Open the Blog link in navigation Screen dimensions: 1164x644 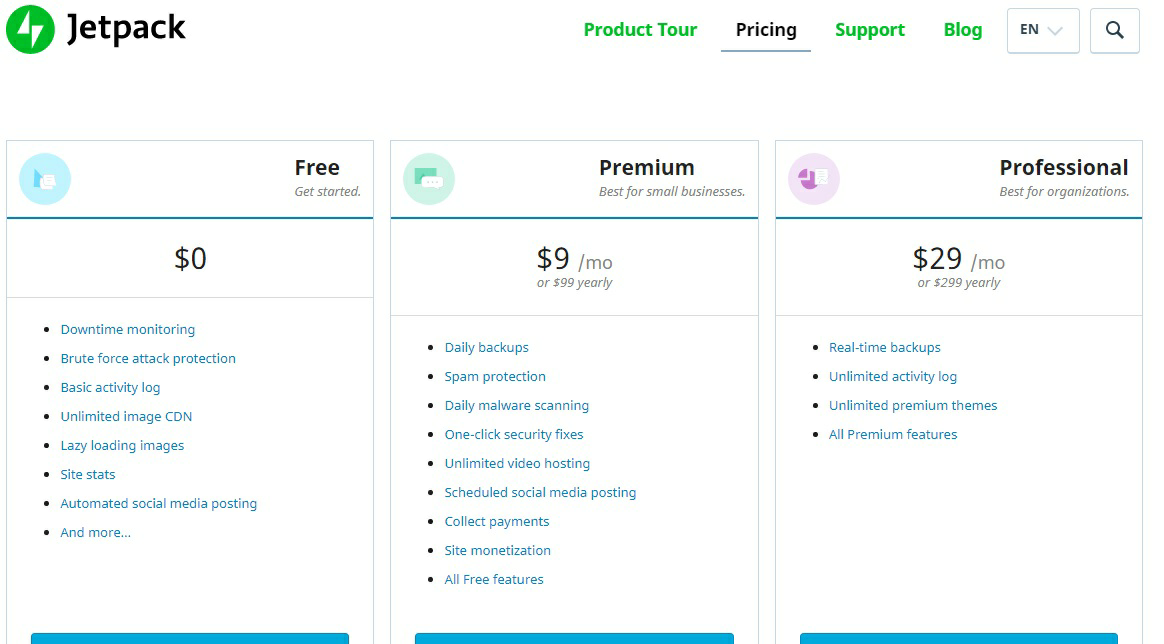(962, 30)
